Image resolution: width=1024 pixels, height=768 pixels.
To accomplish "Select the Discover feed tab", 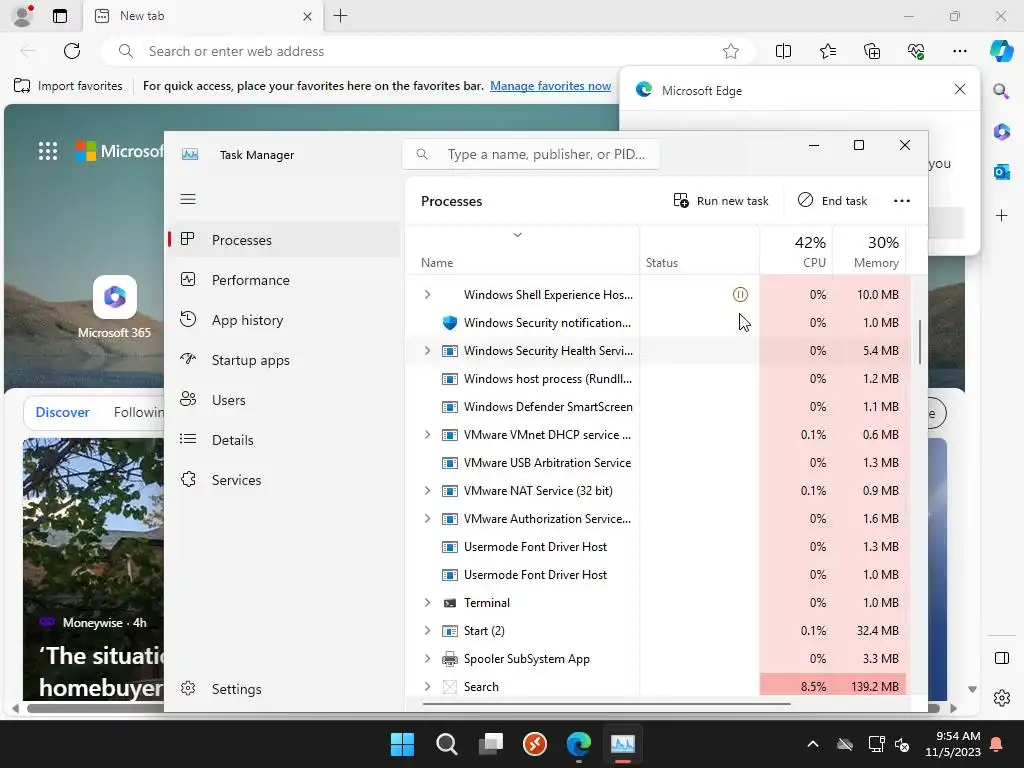I will point(62,412).
